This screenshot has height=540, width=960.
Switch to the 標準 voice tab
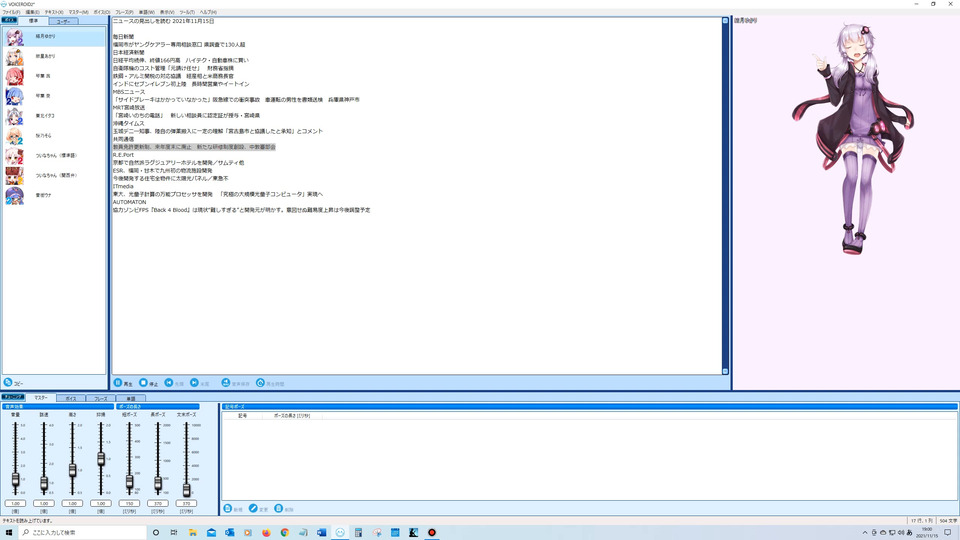tap(33, 21)
